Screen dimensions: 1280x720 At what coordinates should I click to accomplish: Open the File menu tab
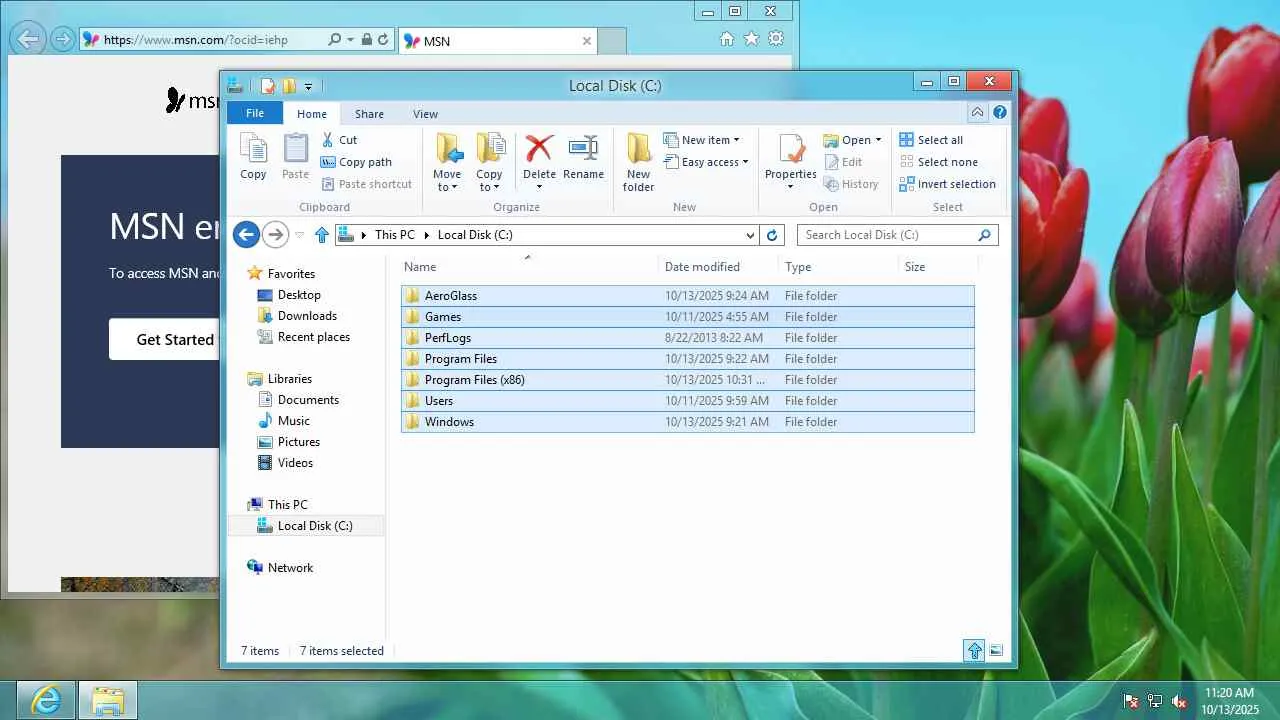[x=255, y=113]
